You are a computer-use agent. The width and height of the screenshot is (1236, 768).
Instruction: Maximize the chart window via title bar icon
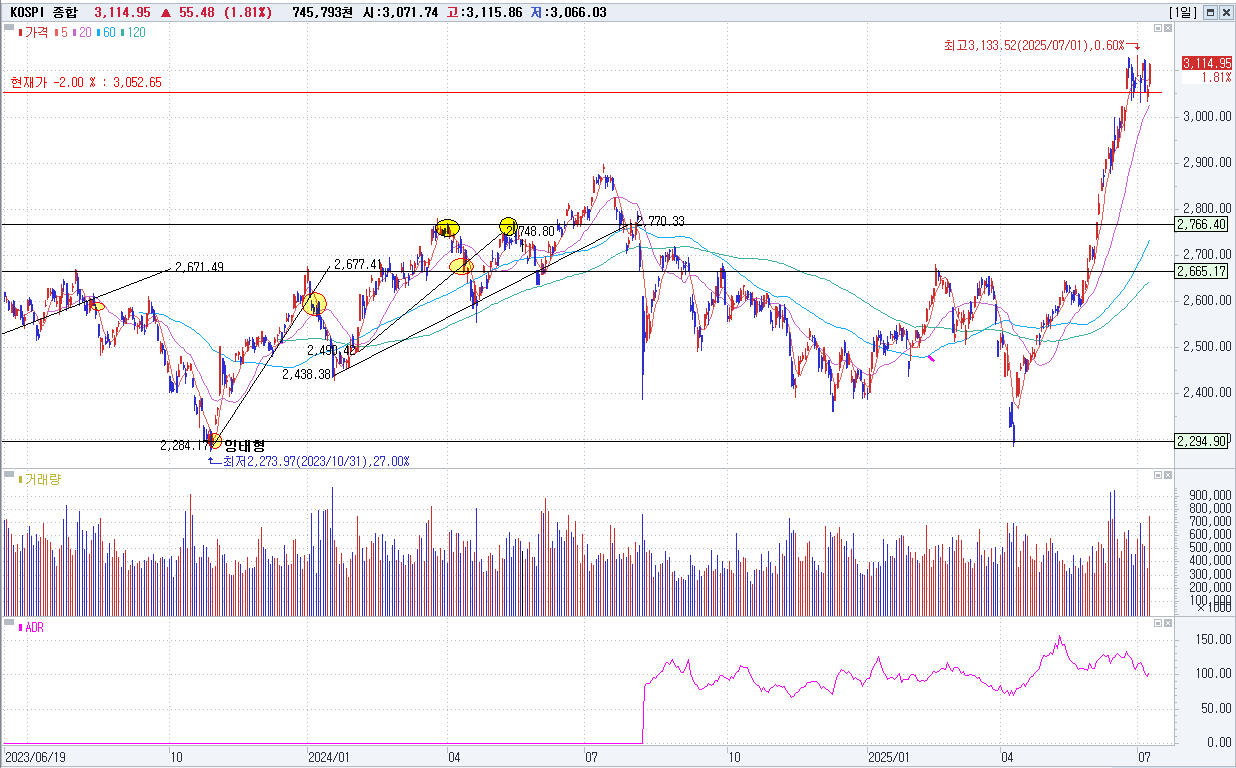tap(1210, 13)
